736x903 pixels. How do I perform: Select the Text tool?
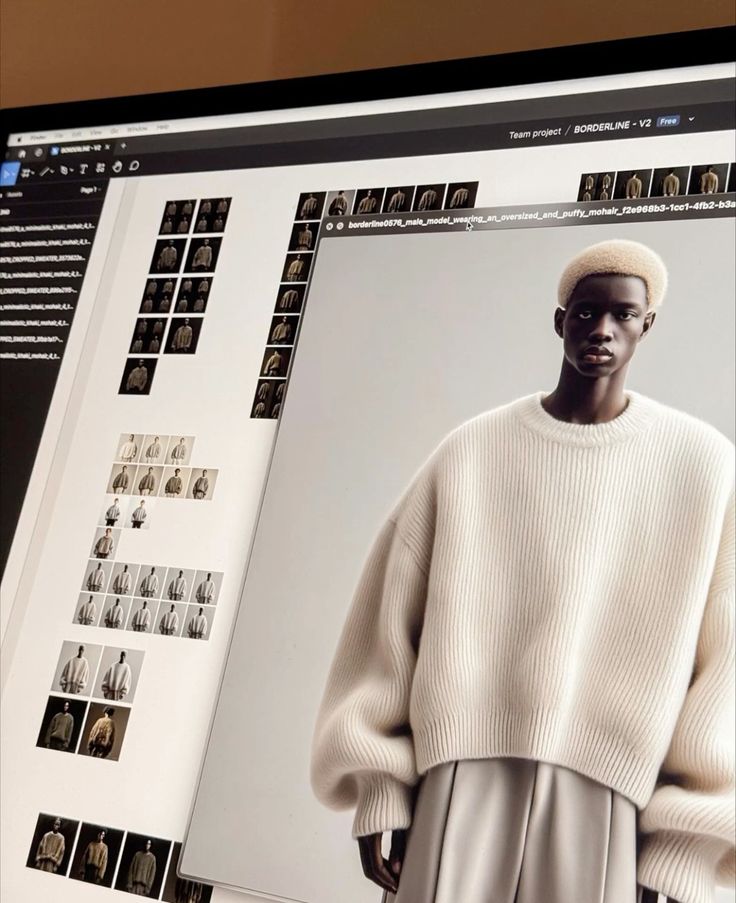pos(84,169)
